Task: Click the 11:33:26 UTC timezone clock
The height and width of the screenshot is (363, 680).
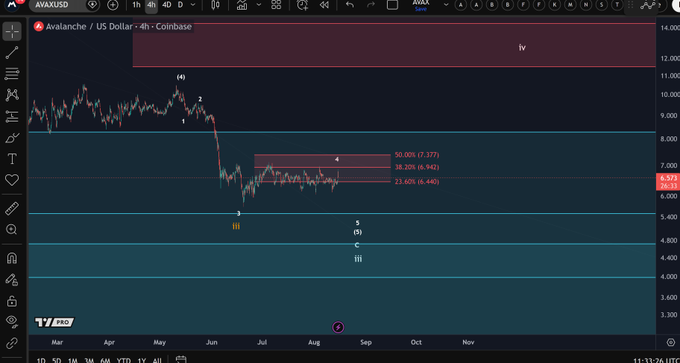Action: [x=656, y=360]
